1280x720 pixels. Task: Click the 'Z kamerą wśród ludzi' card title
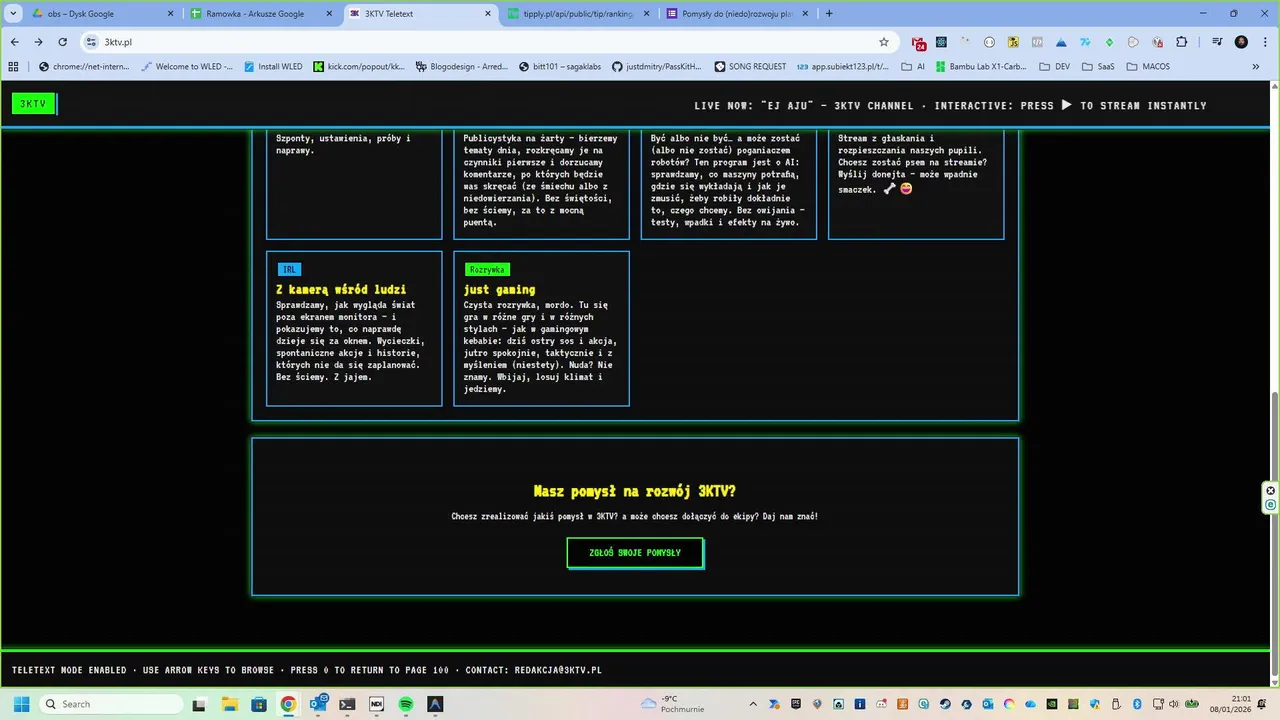pyautogui.click(x=341, y=289)
